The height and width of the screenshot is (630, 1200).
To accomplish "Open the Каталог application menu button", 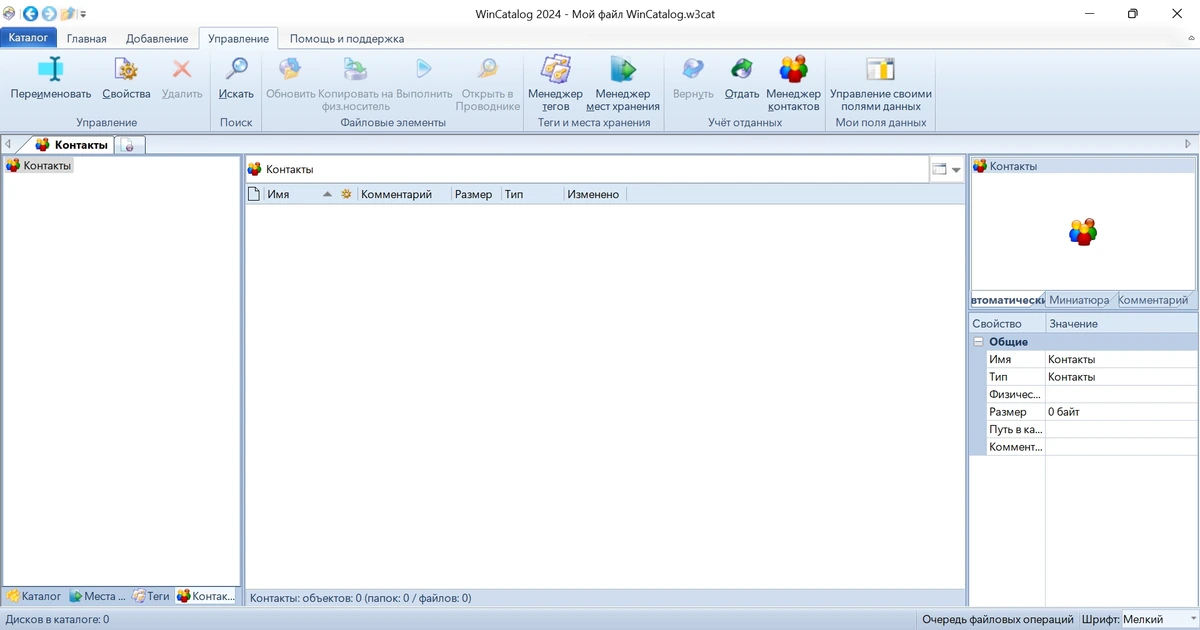I will point(29,38).
